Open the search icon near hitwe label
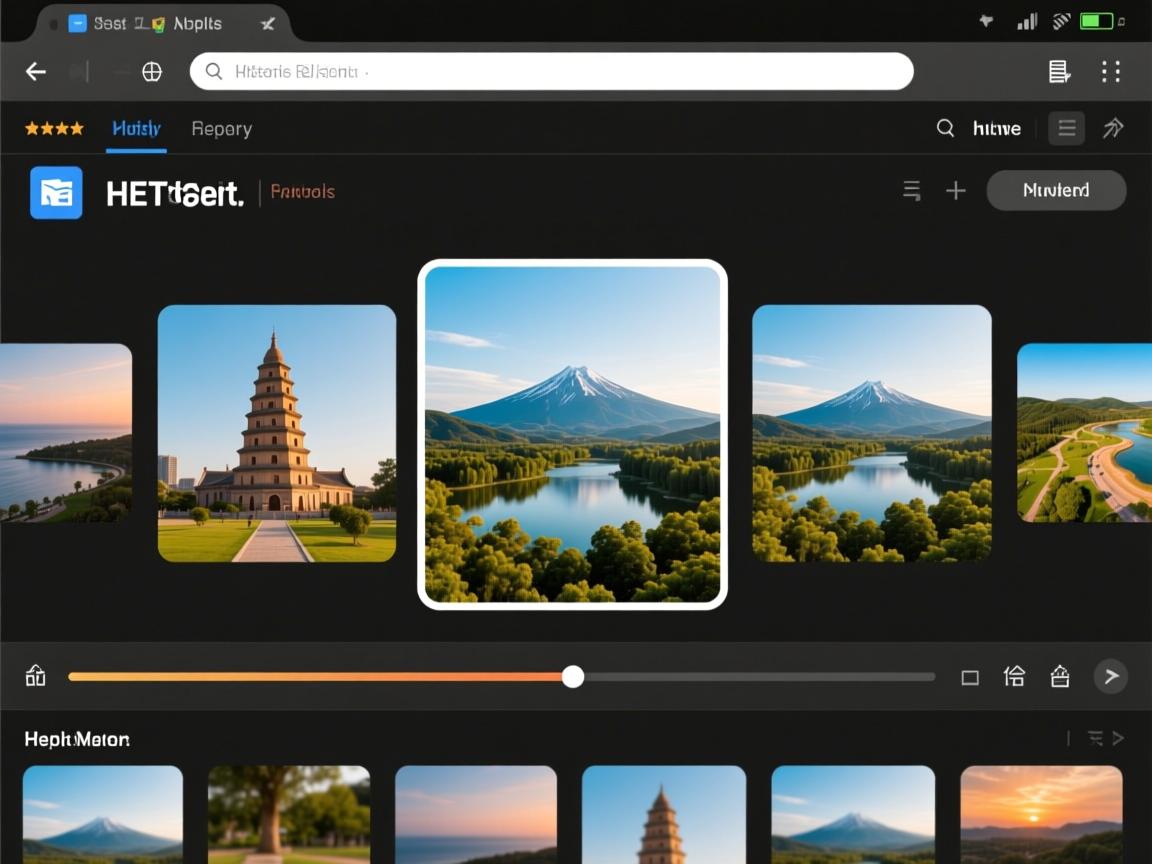This screenshot has height=864, width=1152. pyautogui.click(x=945, y=128)
